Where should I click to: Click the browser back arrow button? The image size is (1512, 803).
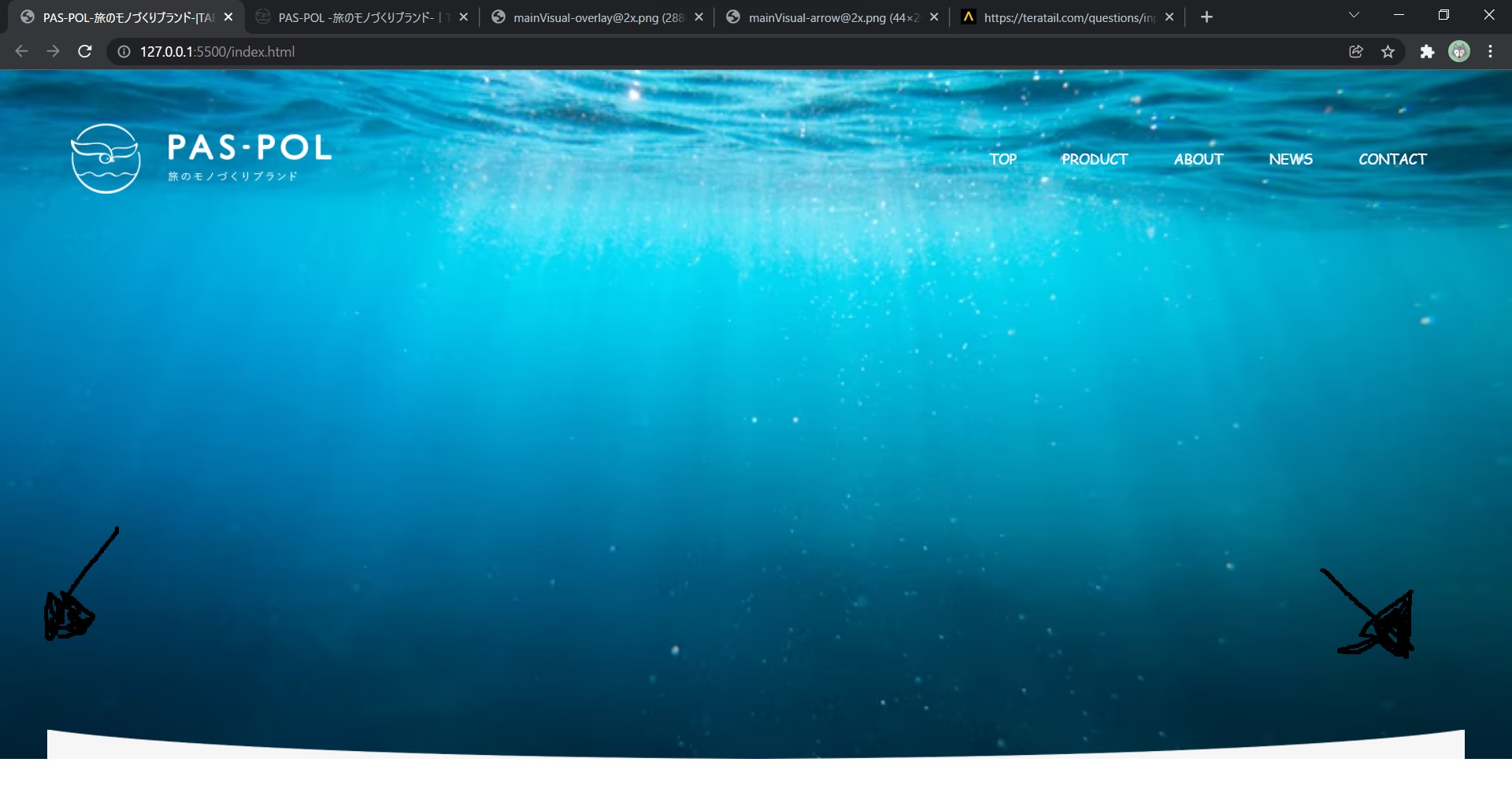(x=21, y=51)
